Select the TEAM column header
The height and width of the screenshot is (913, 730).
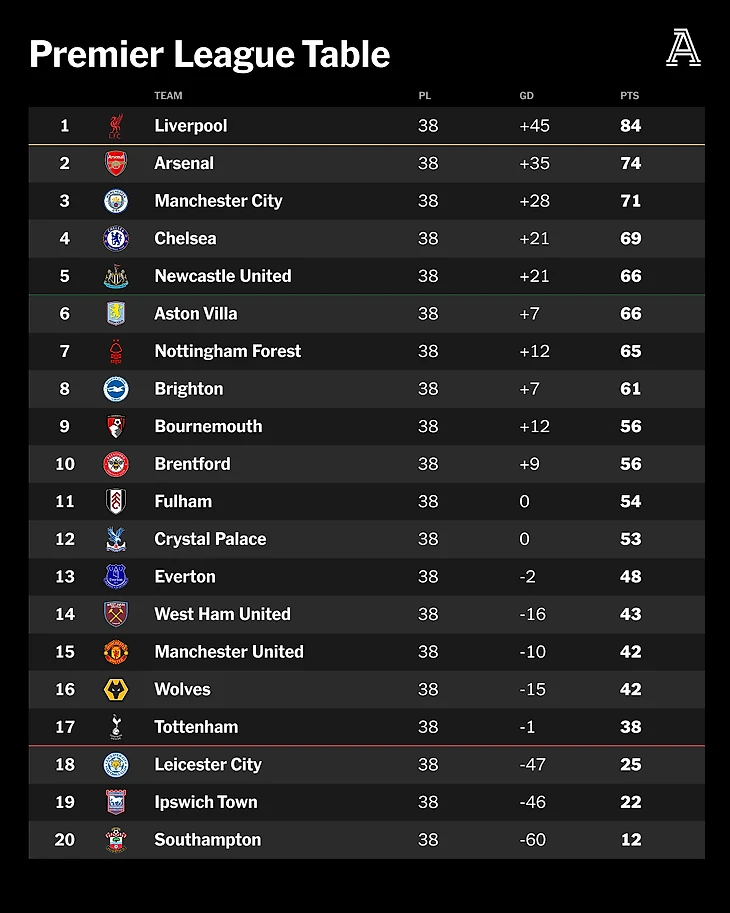pos(168,95)
